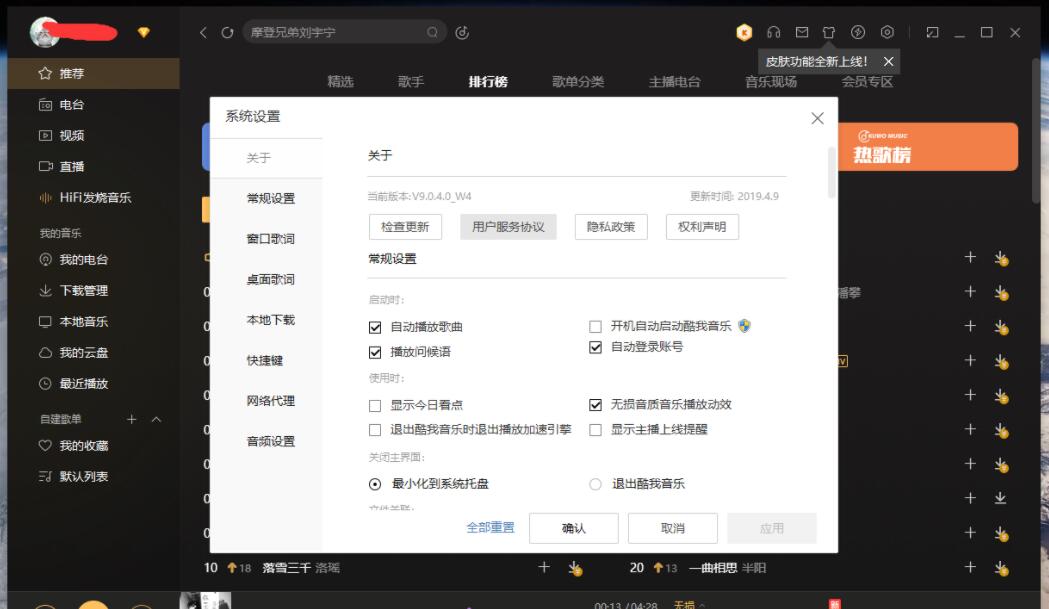This screenshot has width=1049, height=609.
Task: Collapse the 自建歌单 section chevron
Action: (x=157, y=419)
